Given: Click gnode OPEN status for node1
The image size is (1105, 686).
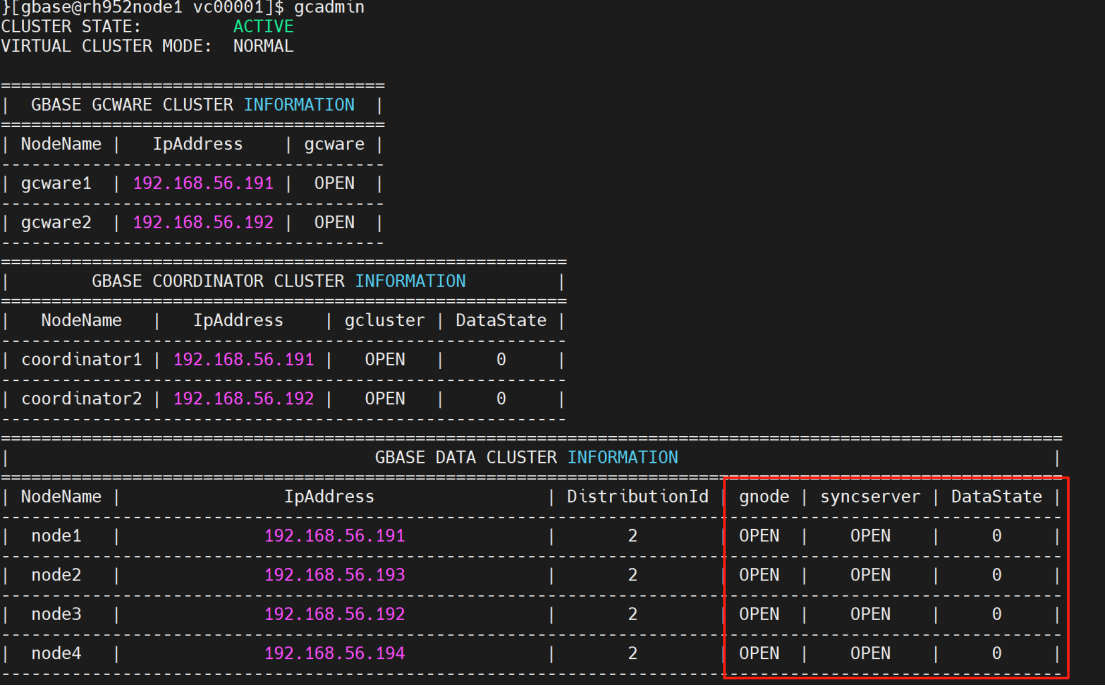Looking at the screenshot, I should pos(759,536).
